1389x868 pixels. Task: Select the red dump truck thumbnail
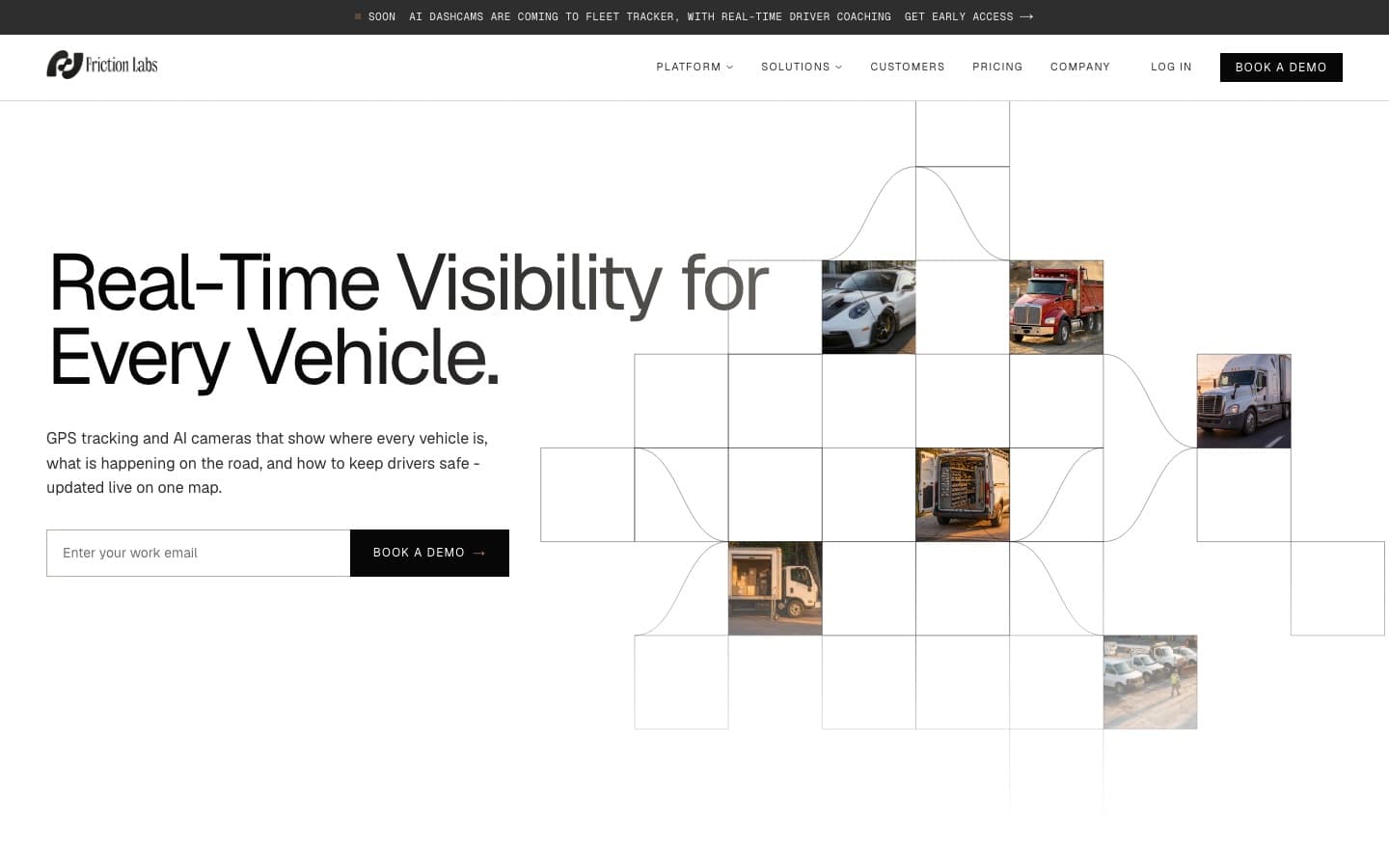1056,307
